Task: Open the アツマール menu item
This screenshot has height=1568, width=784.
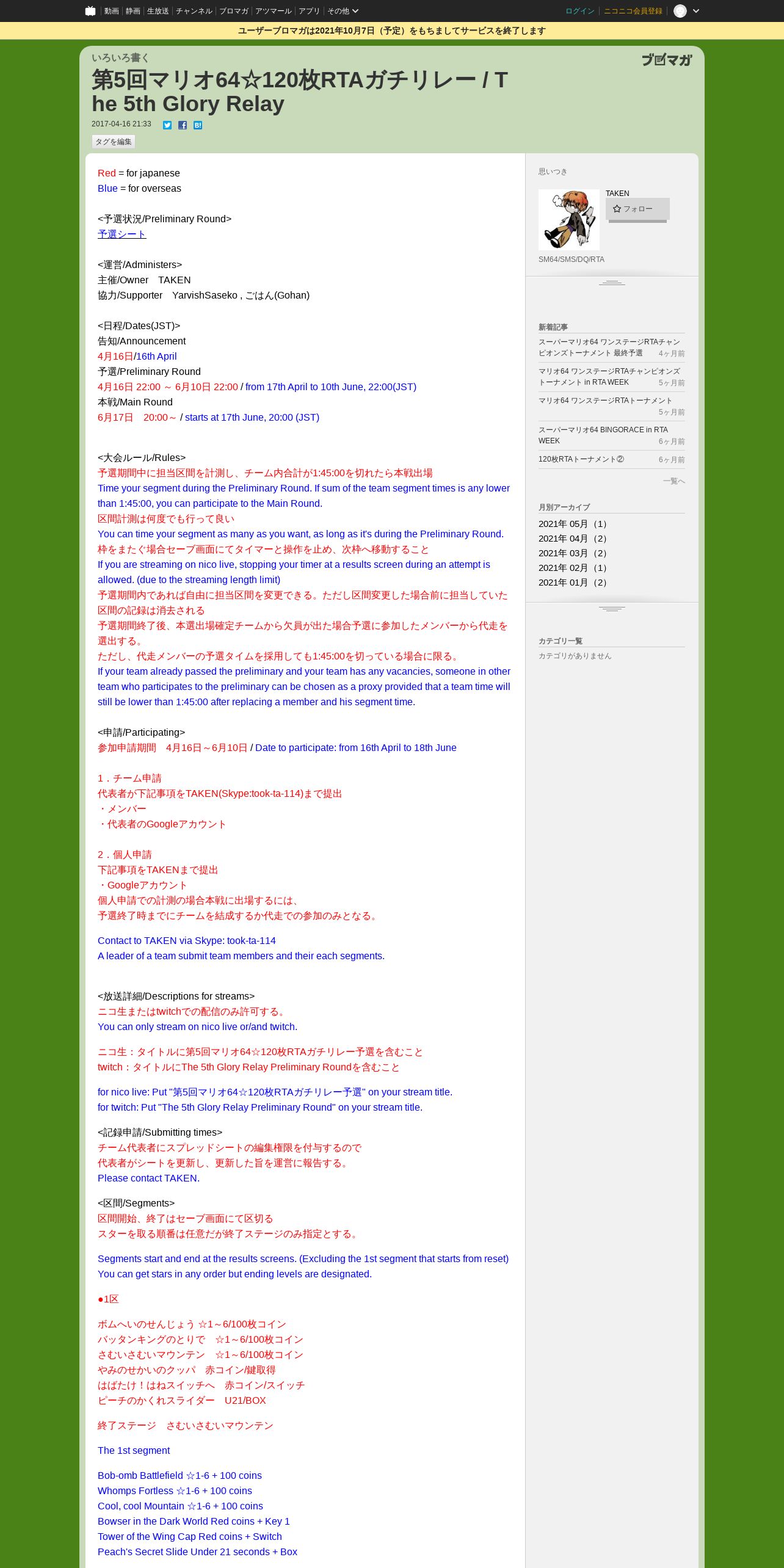Action: [x=273, y=11]
